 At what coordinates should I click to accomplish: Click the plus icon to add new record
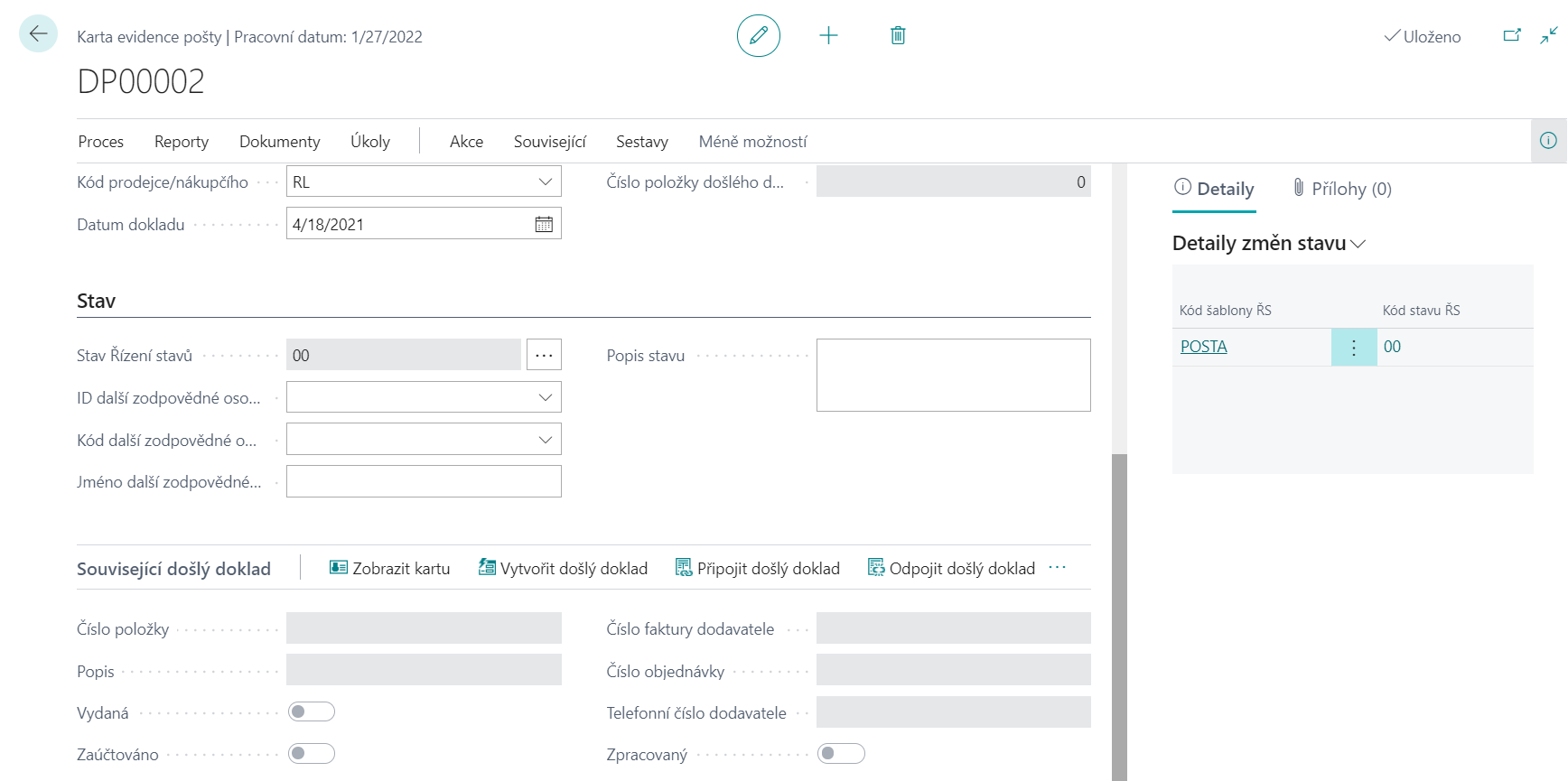pyautogui.click(x=828, y=36)
